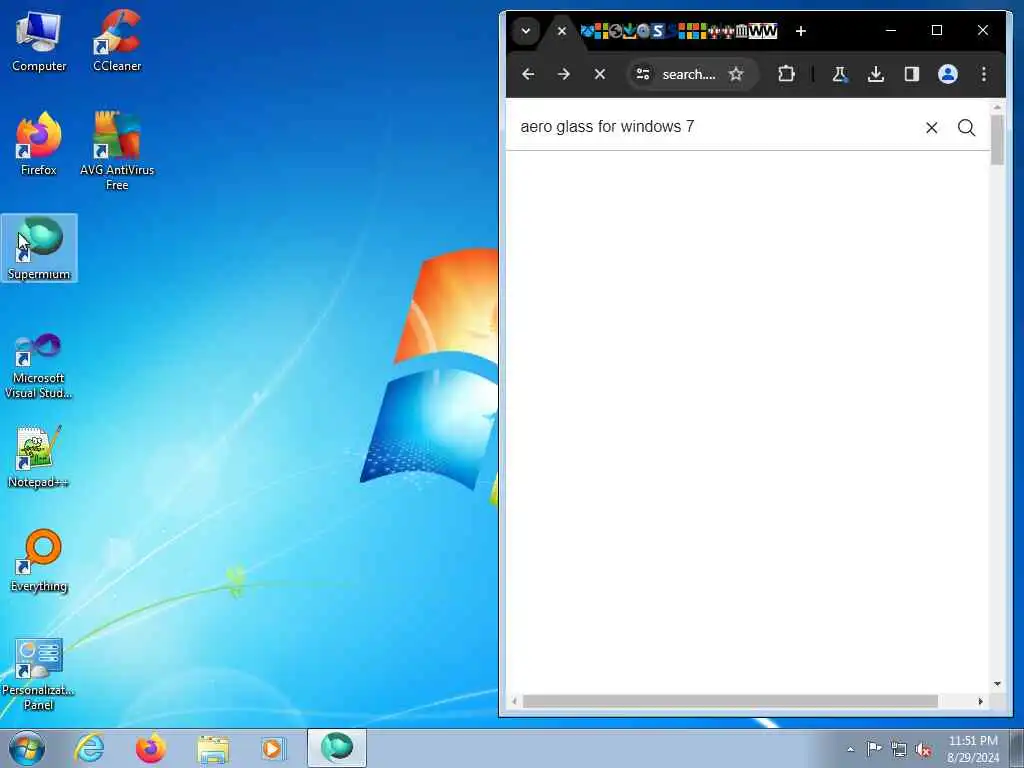Click the page vertical scrollbar thumb

[997, 140]
